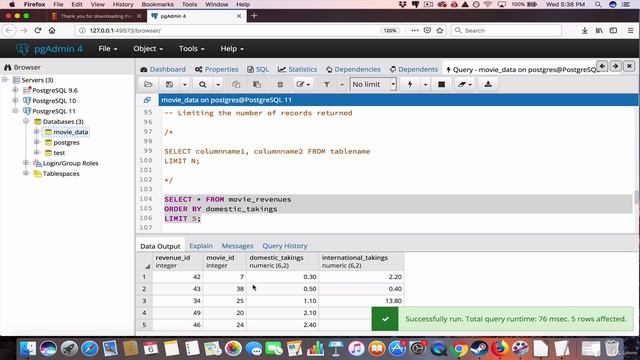
Task: Click the Firefox Search field
Action: pyautogui.click(x=506, y=31)
